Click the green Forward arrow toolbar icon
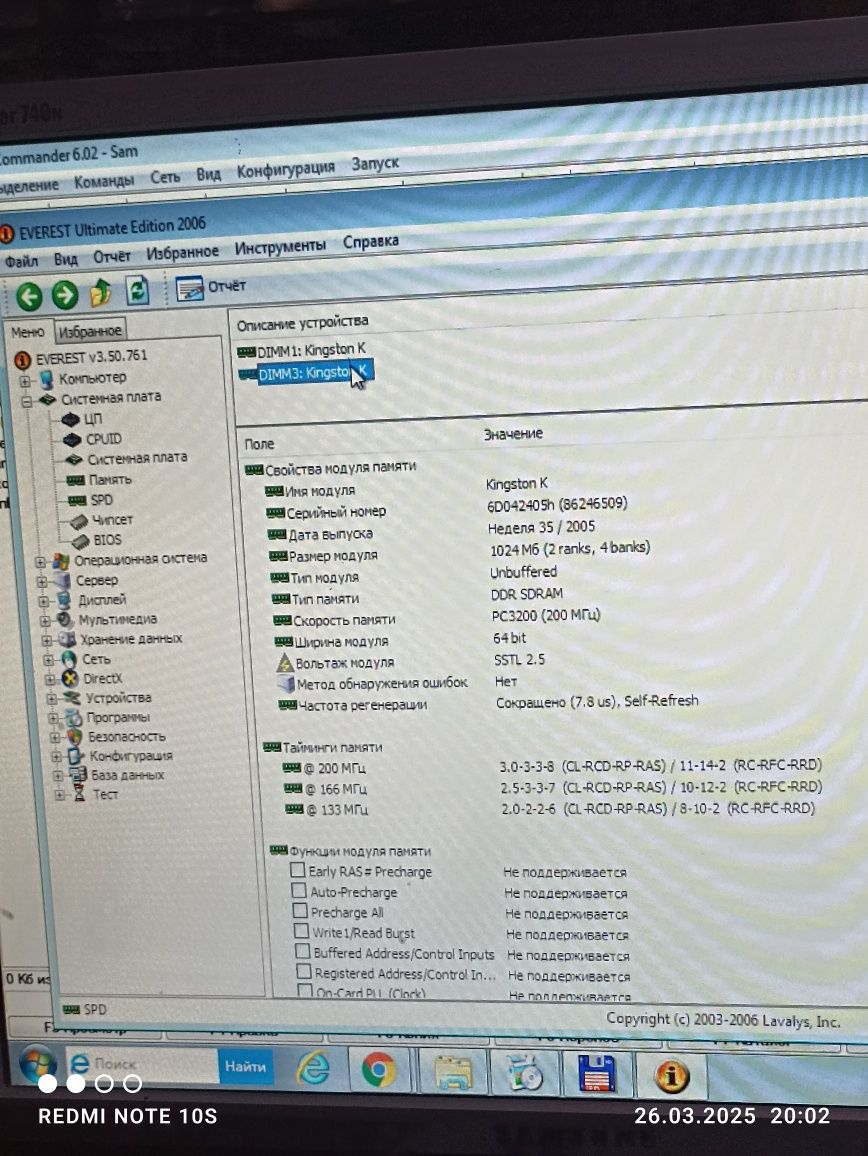 pos(65,296)
